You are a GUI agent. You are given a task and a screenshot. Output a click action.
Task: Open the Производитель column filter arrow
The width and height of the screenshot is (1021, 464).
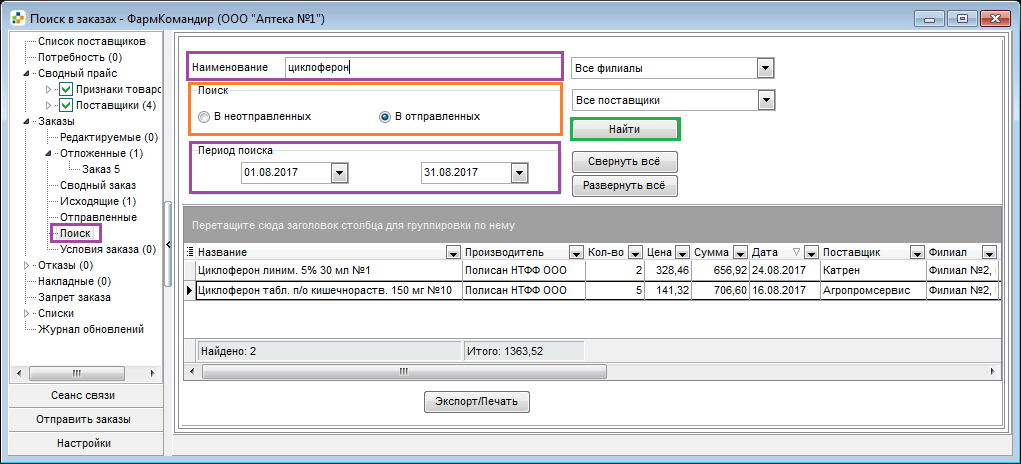coord(576,252)
